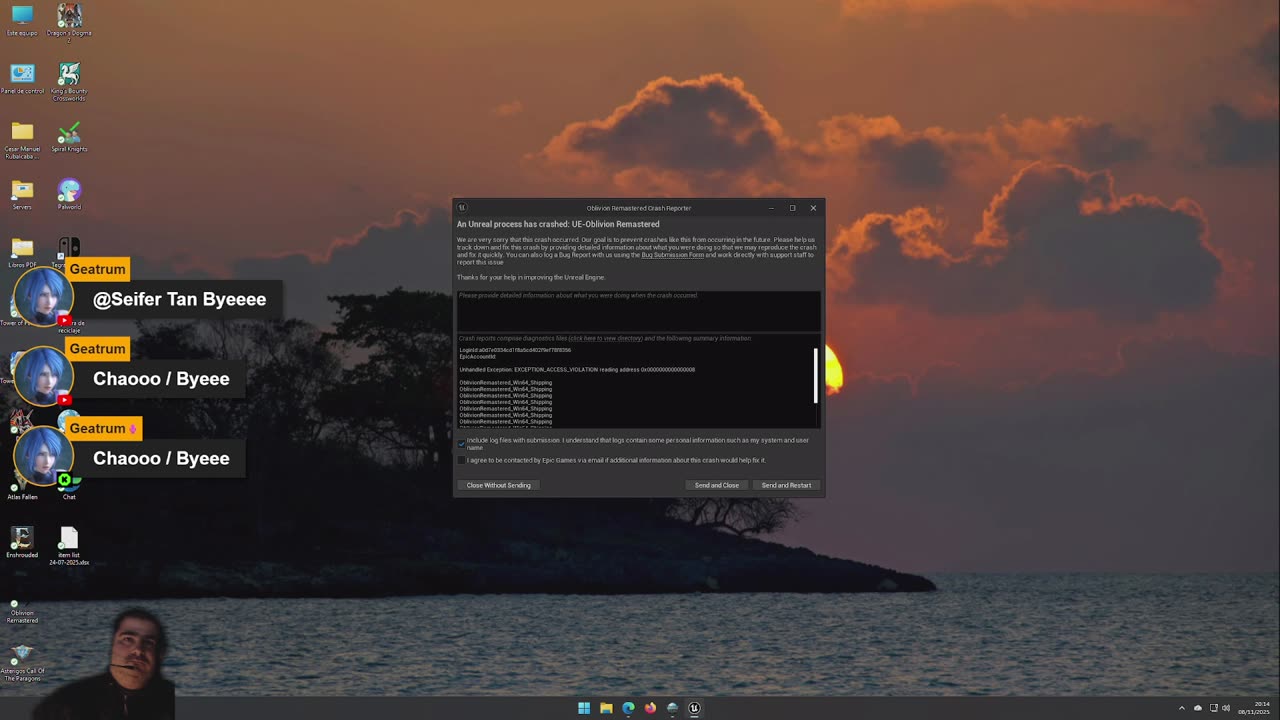
Task: Open the Windows Start menu
Action: click(584, 708)
